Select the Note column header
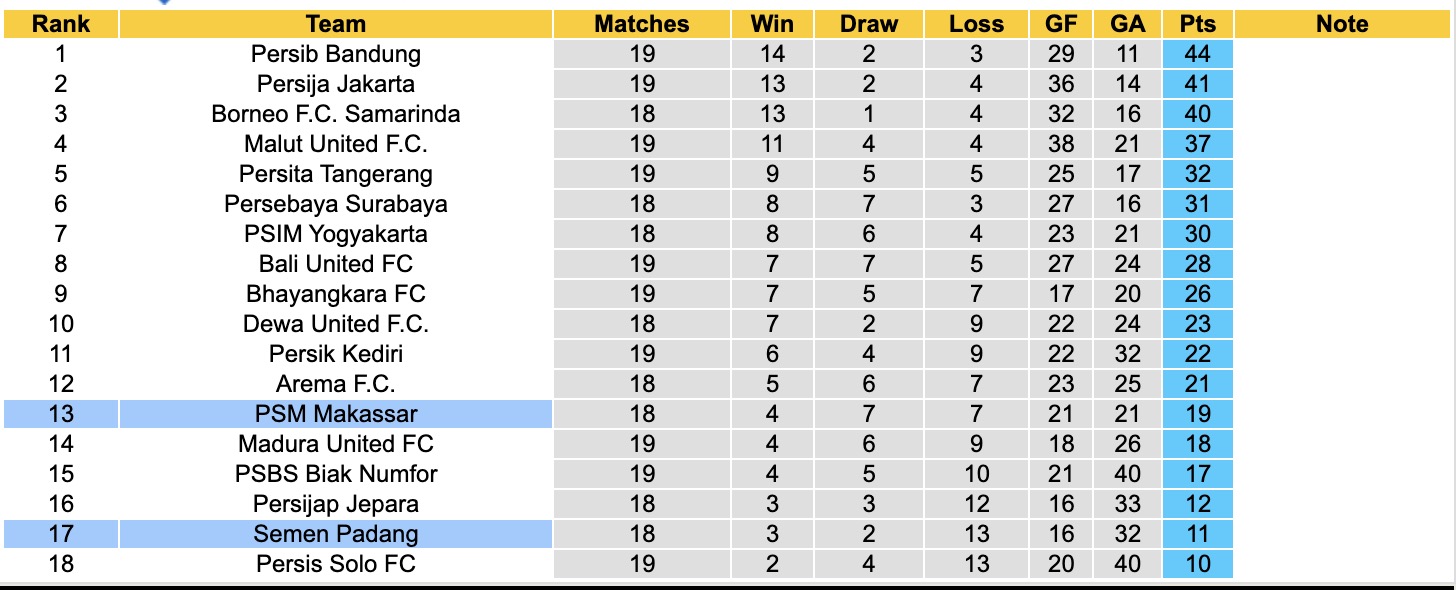The width and height of the screenshot is (1456, 590). (1342, 24)
